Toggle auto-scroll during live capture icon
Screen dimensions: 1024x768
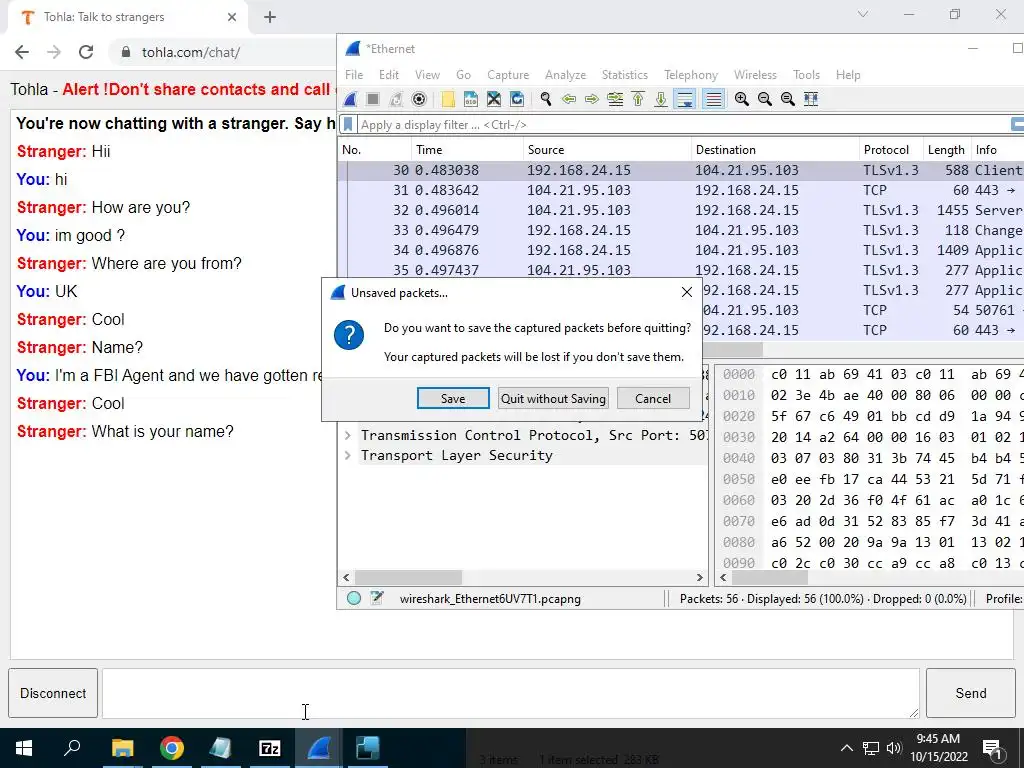(x=685, y=99)
